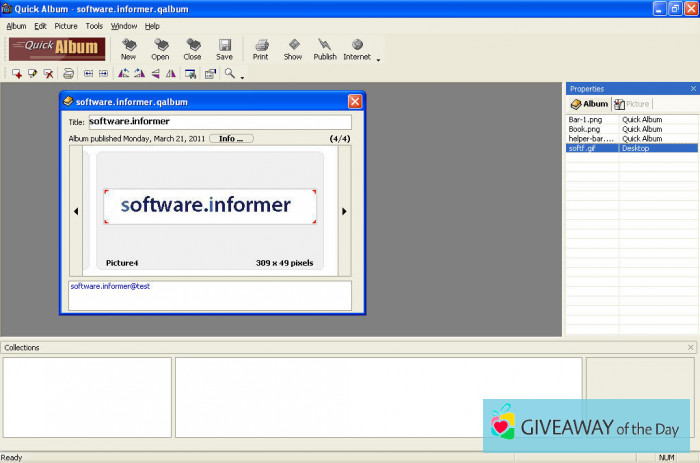Click the Publish toolbar icon
The height and width of the screenshot is (463, 700).
(325, 48)
